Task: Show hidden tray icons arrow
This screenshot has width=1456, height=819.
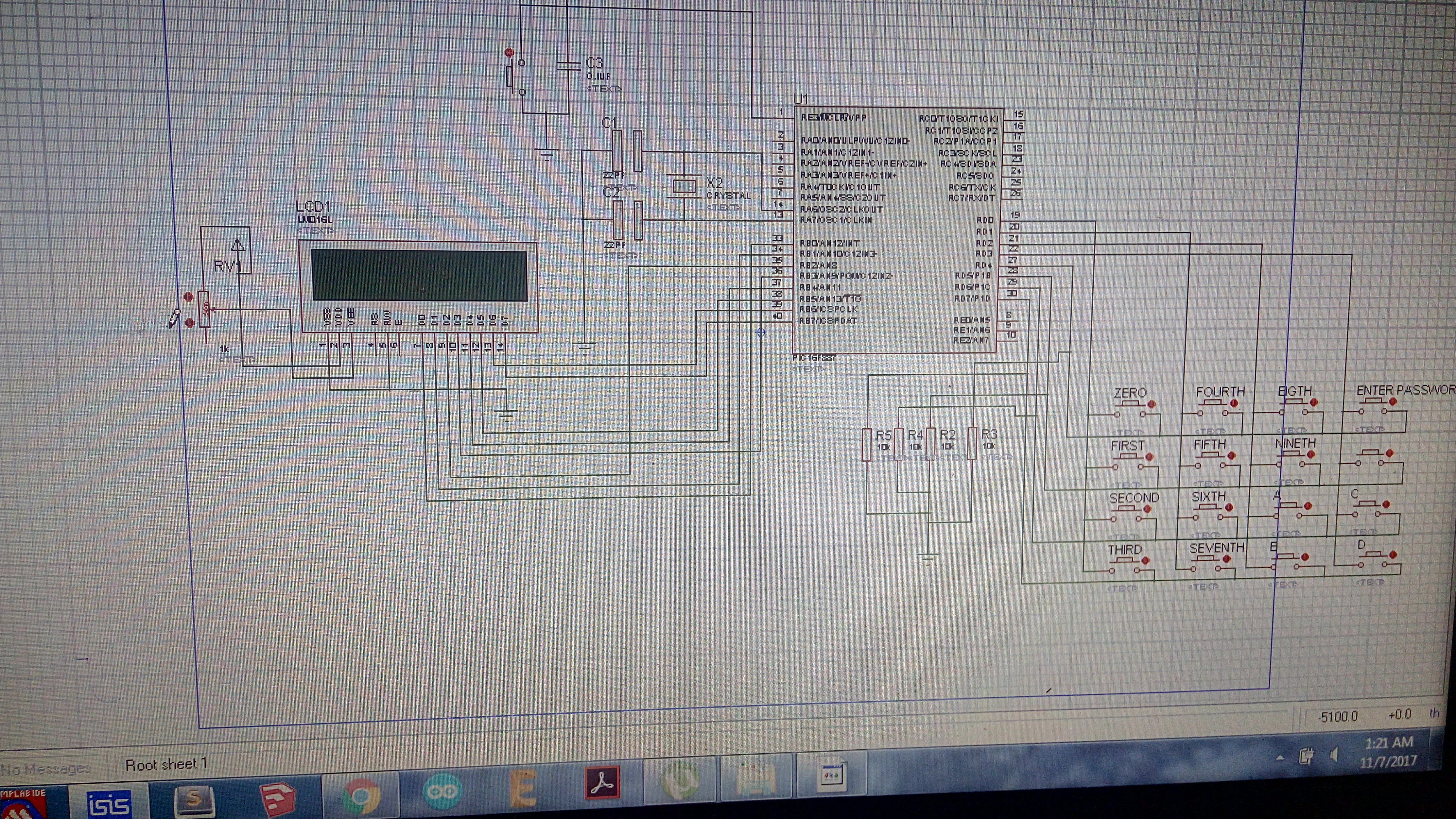Action: [x=1280, y=758]
